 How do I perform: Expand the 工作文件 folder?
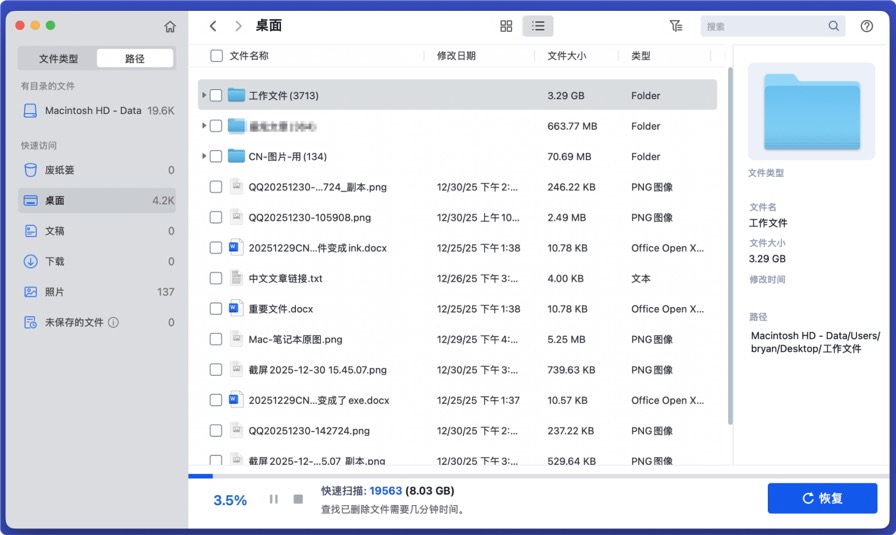coord(203,95)
